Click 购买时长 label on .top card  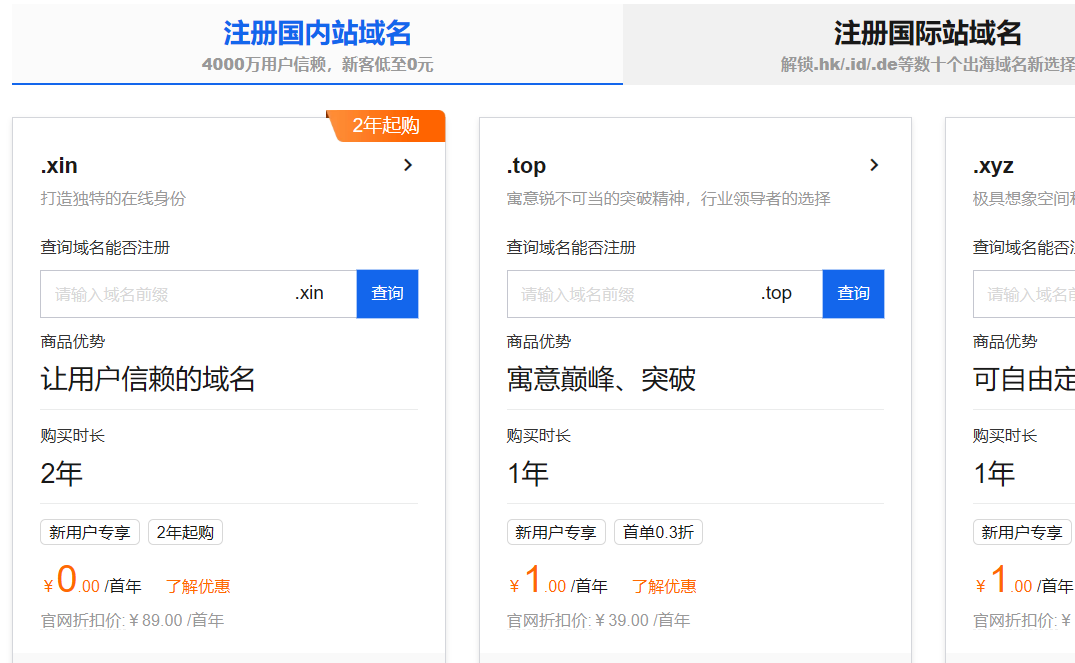(x=539, y=435)
